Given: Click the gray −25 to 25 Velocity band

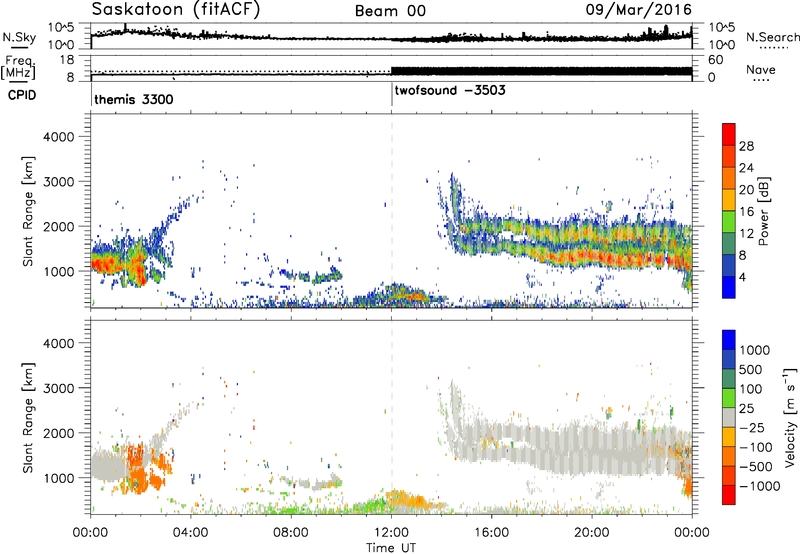Looking at the screenshot, I should (x=729, y=417).
